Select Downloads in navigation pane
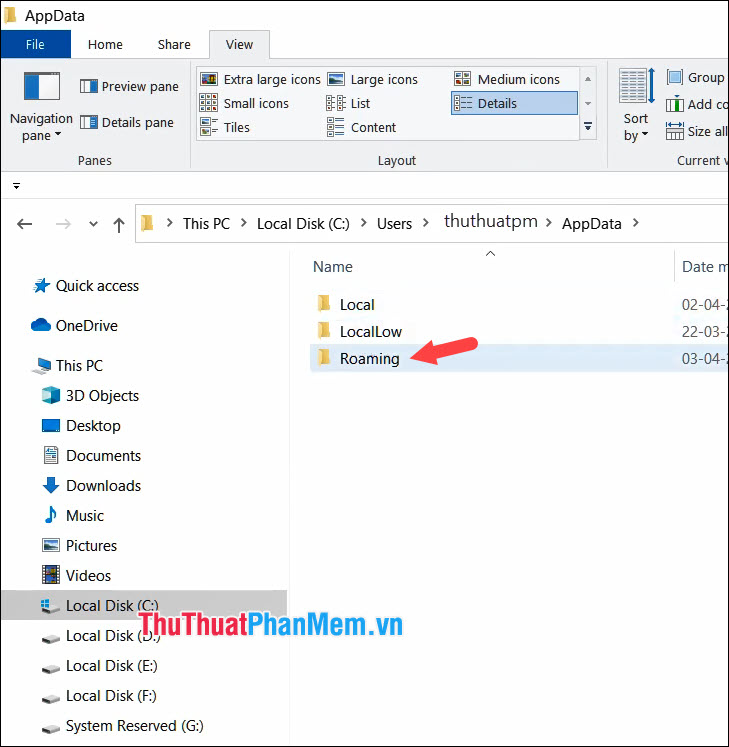 [x=103, y=486]
